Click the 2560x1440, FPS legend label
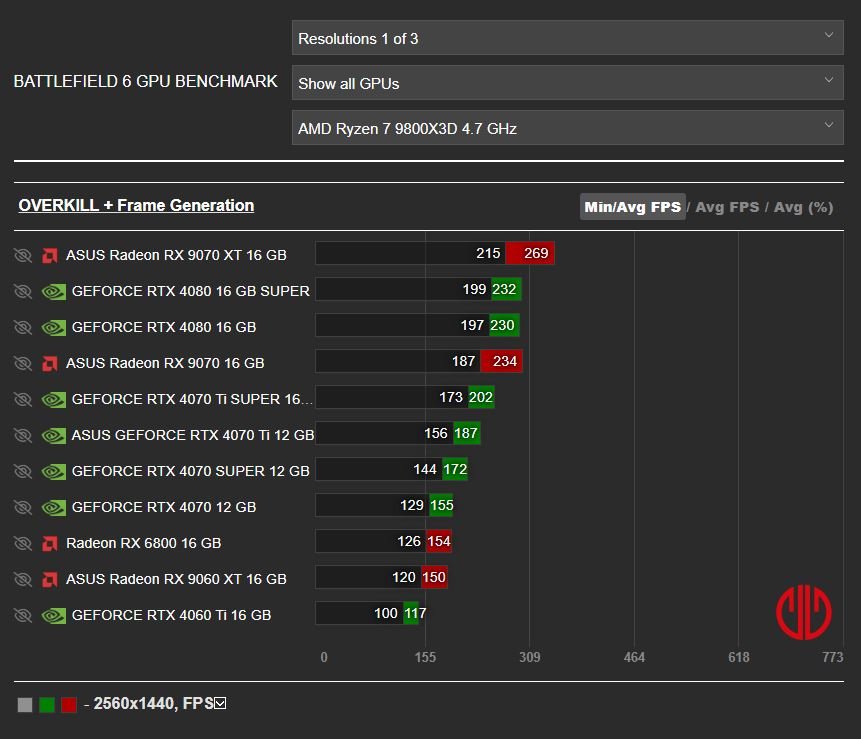 pyautogui.click(x=153, y=703)
